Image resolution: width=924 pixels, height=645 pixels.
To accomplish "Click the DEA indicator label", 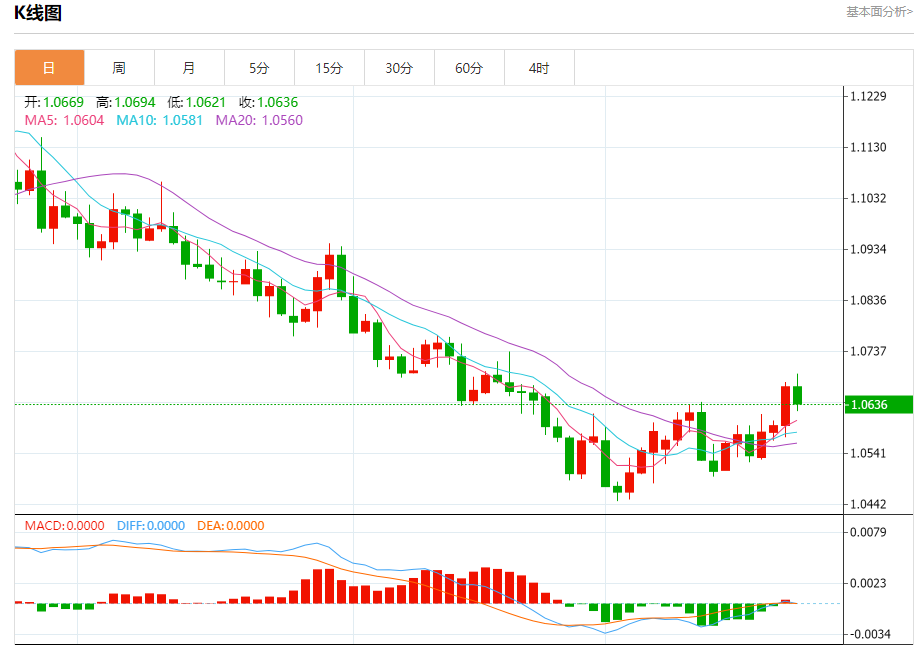I will pyautogui.click(x=230, y=525).
